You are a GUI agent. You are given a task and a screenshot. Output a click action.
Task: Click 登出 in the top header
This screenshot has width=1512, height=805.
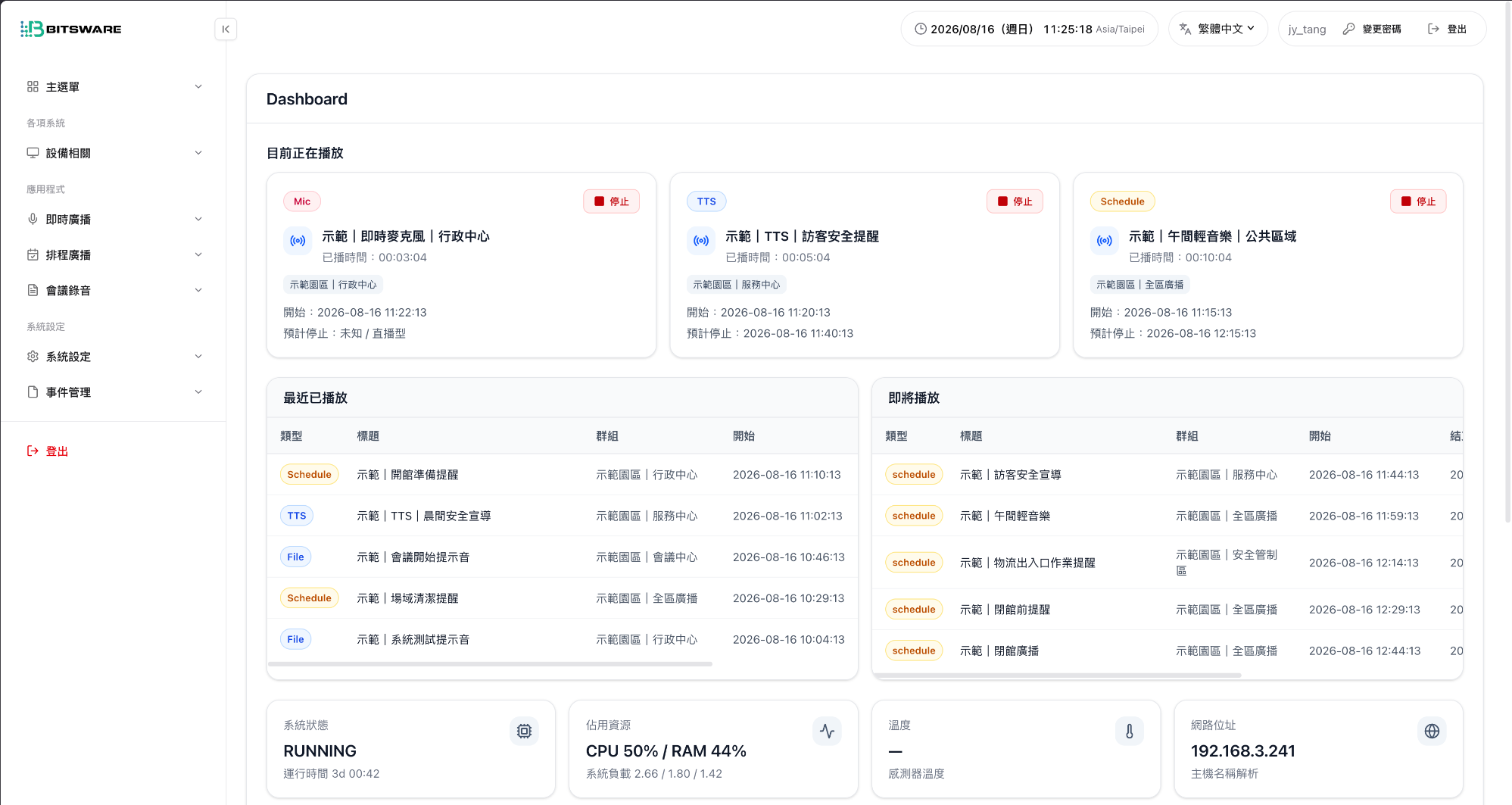(x=1447, y=29)
